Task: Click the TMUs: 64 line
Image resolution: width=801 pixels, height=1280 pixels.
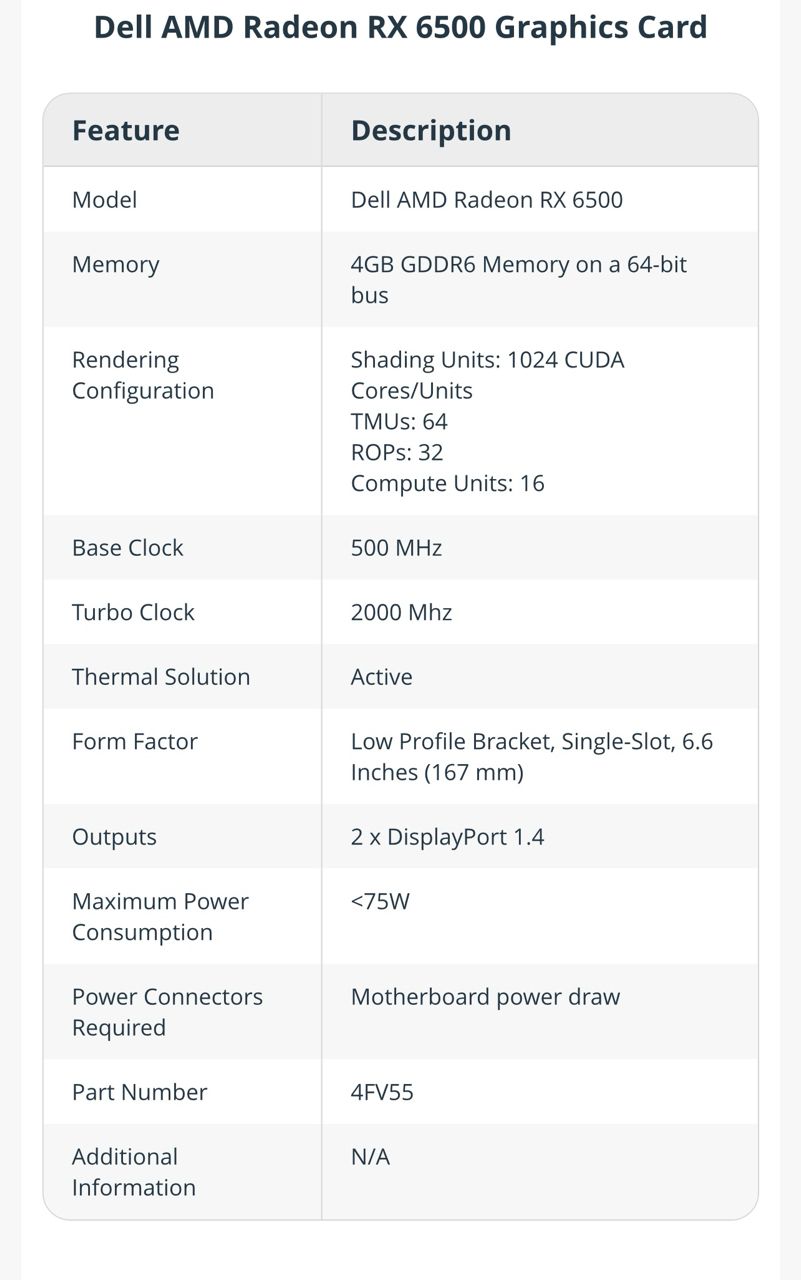Action: [399, 421]
